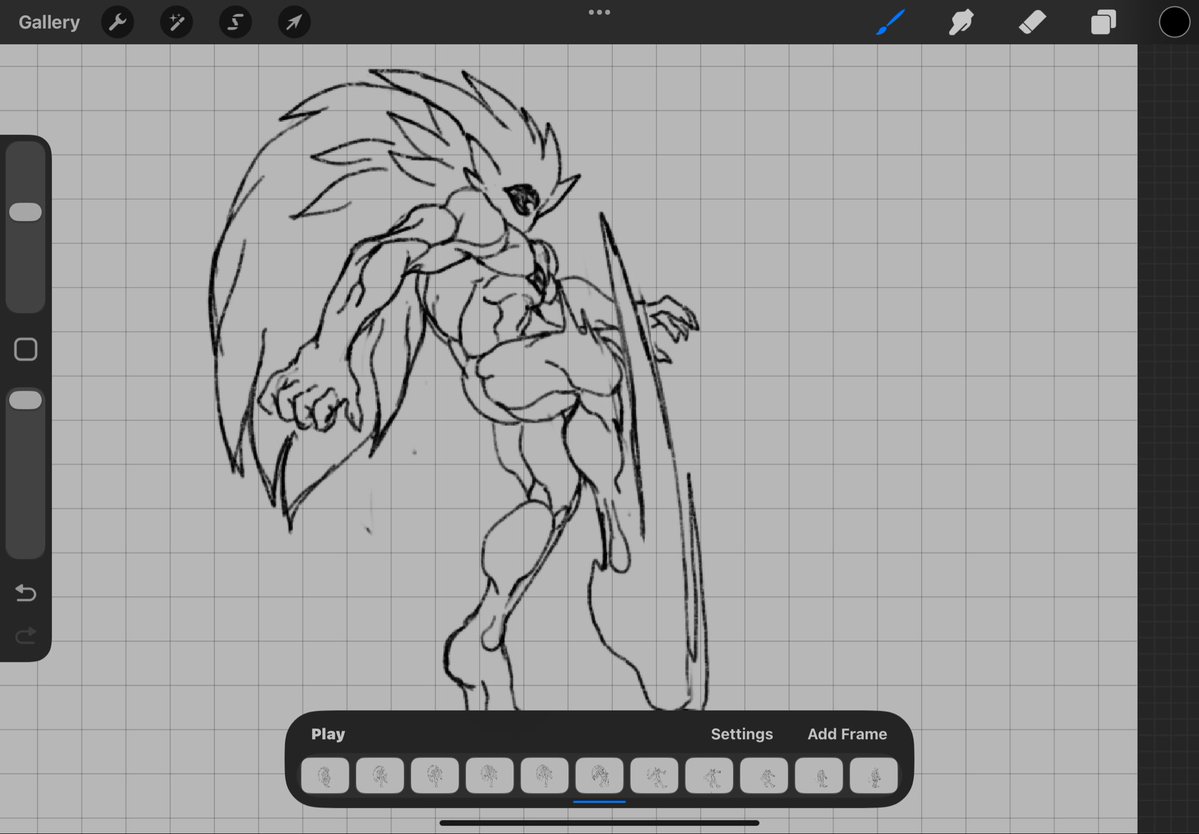1199x834 pixels.
Task: Switch to the Smudge tool
Action: [960, 21]
